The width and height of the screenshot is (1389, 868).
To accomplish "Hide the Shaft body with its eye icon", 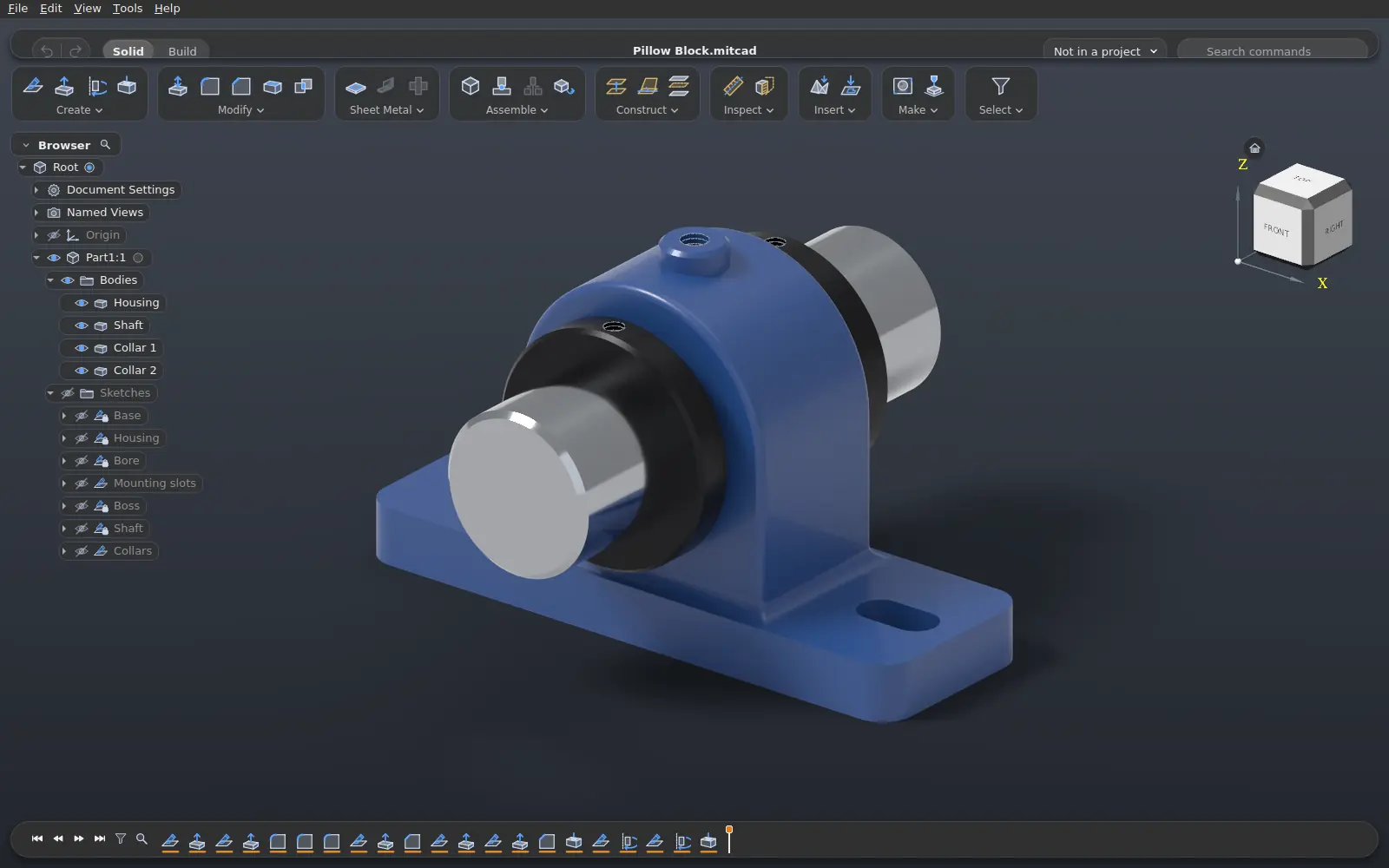I will coord(82,325).
